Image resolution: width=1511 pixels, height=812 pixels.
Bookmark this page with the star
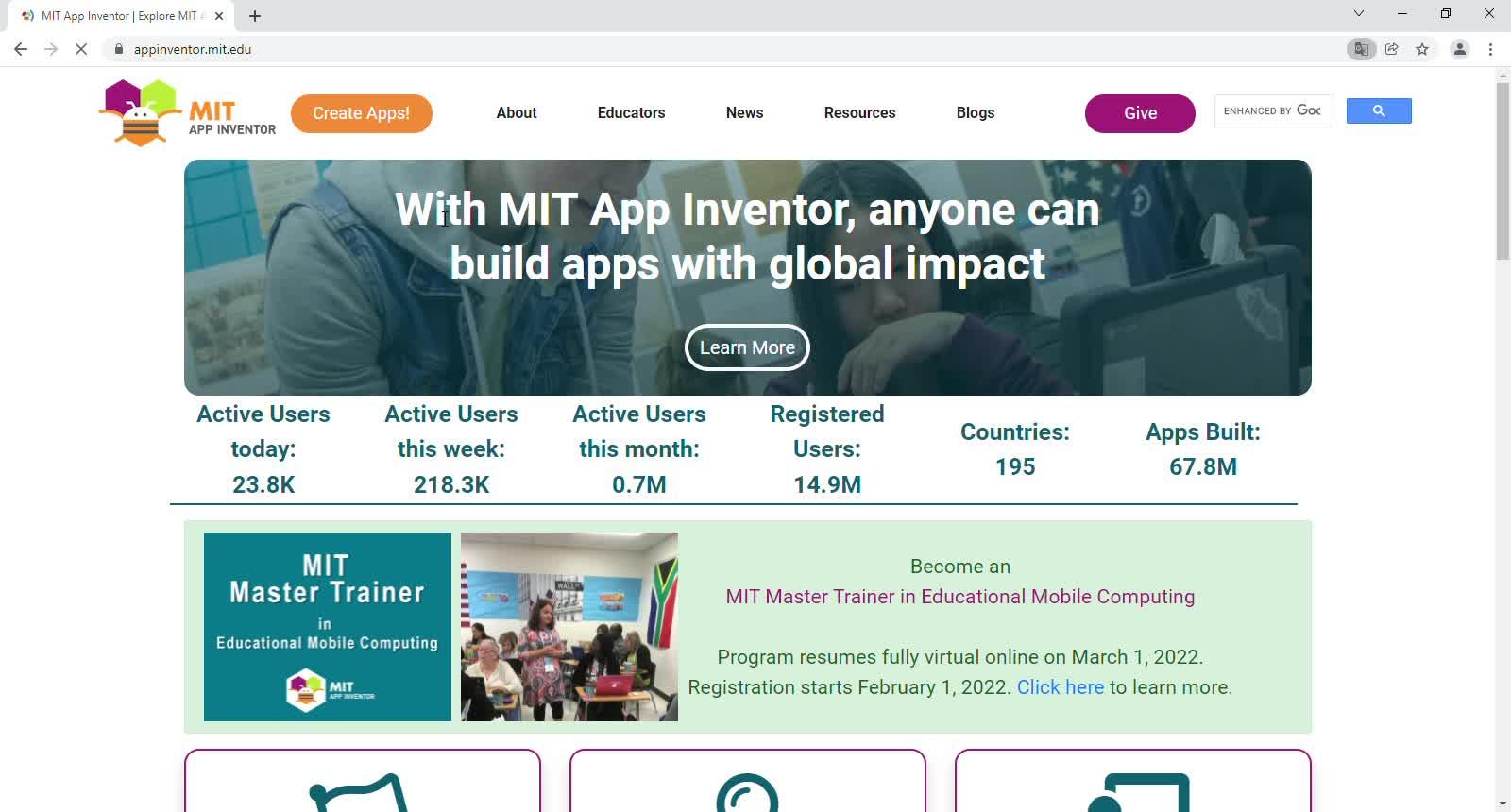(x=1422, y=49)
